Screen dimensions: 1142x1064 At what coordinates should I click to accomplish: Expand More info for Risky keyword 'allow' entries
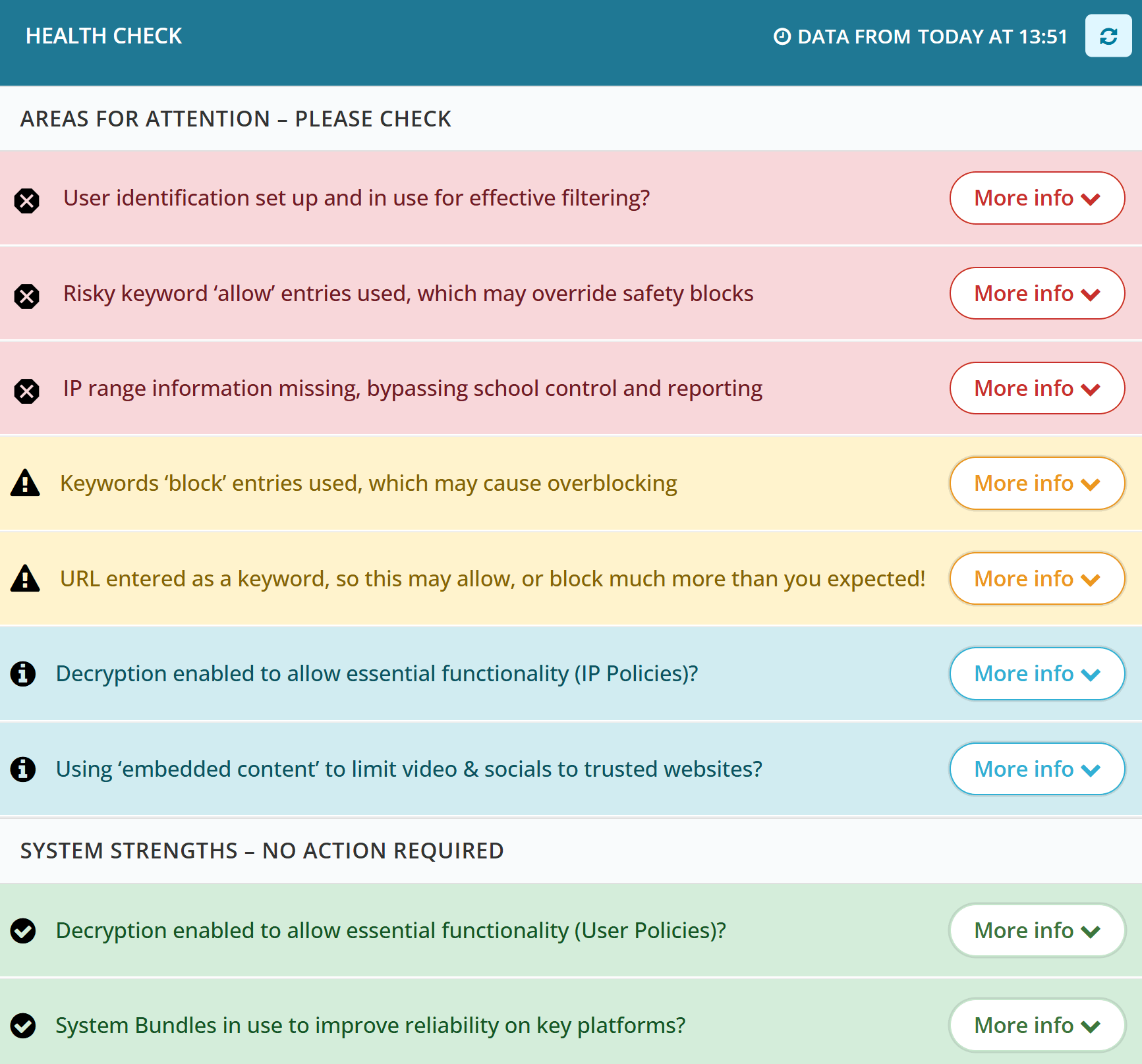(x=1037, y=293)
